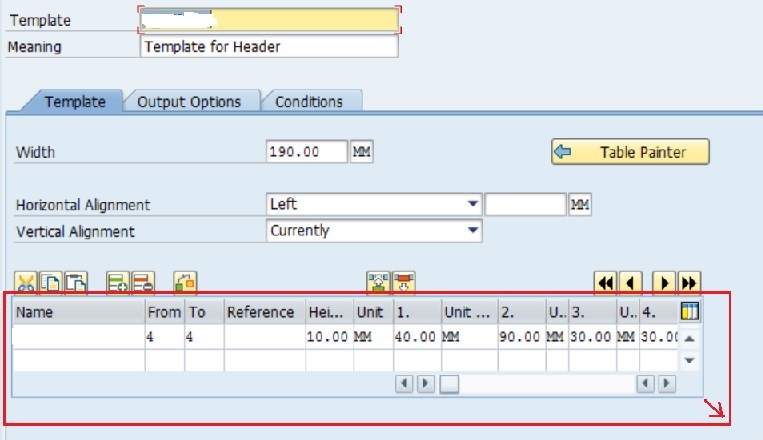Open the Table Painter
This screenshot has height=440, width=763.
(x=630, y=152)
